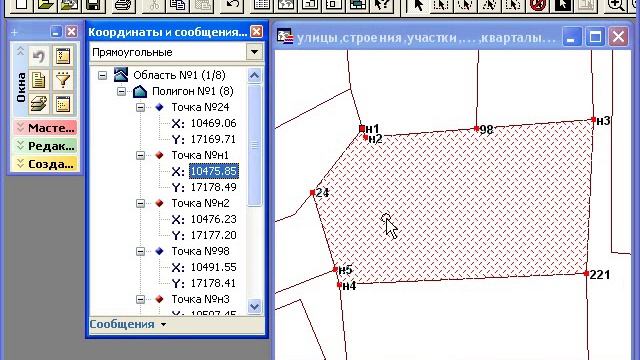Click the Y value 17169.71
The width and height of the screenshot is (640, 360).
(213, 139)
